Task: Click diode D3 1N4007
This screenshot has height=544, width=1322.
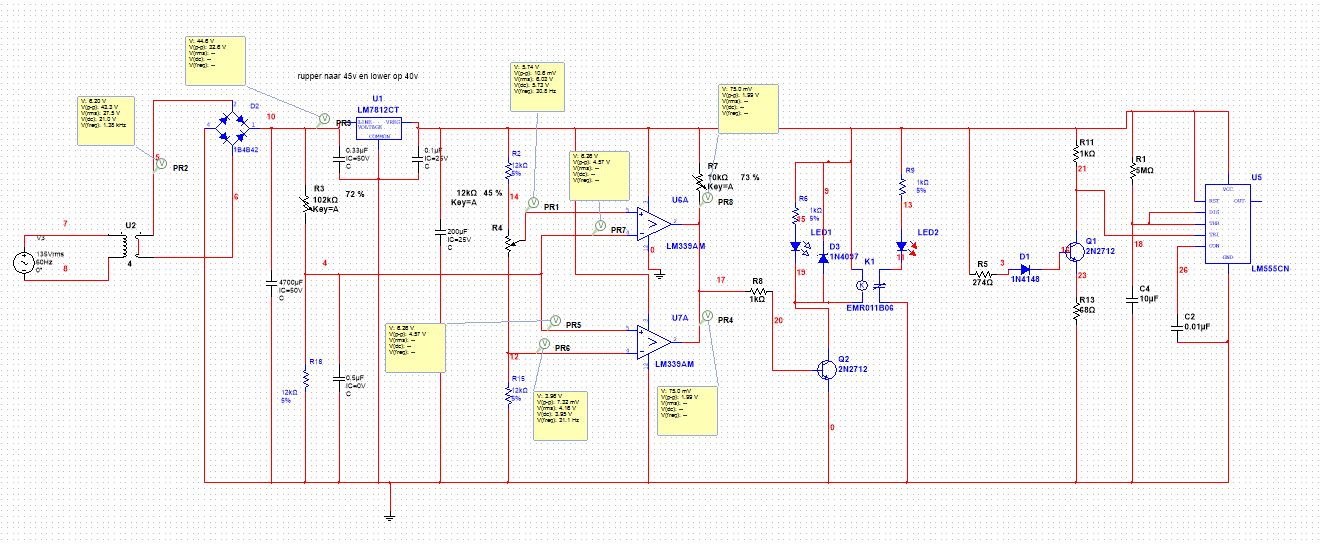Action: click(823, 257)
